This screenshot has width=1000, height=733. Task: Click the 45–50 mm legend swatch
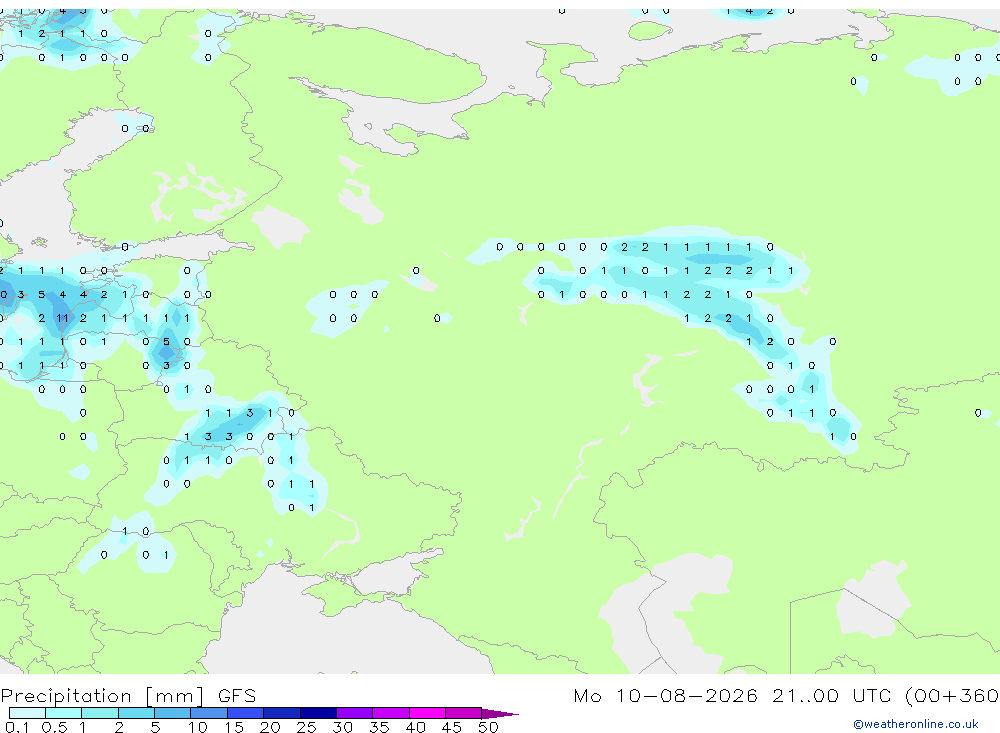click(464, 713)
